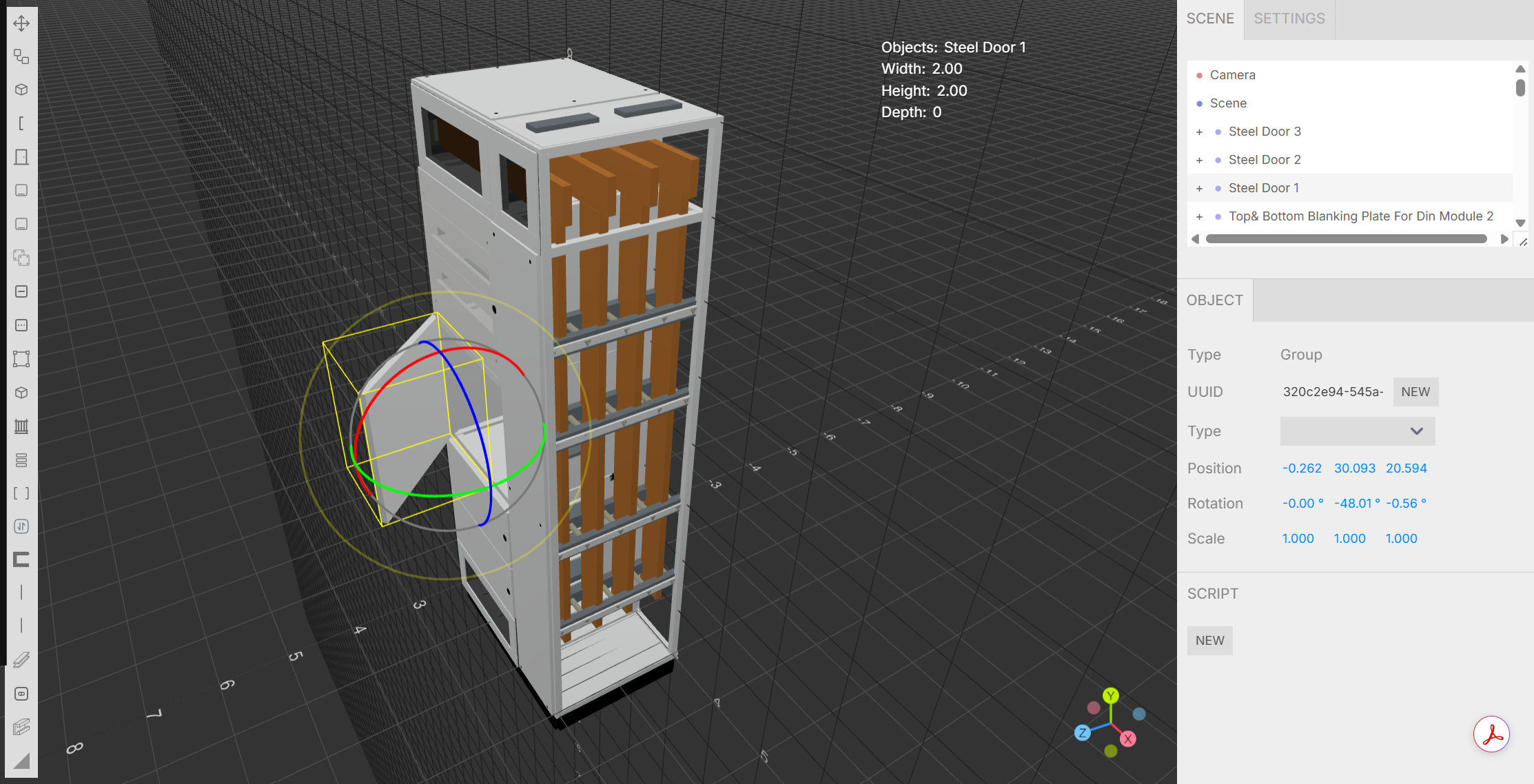The height and width of the screenshot is (784, 1534).
Task: Expand the Steel Door 1 tree node
Action: click(1199, 188)
